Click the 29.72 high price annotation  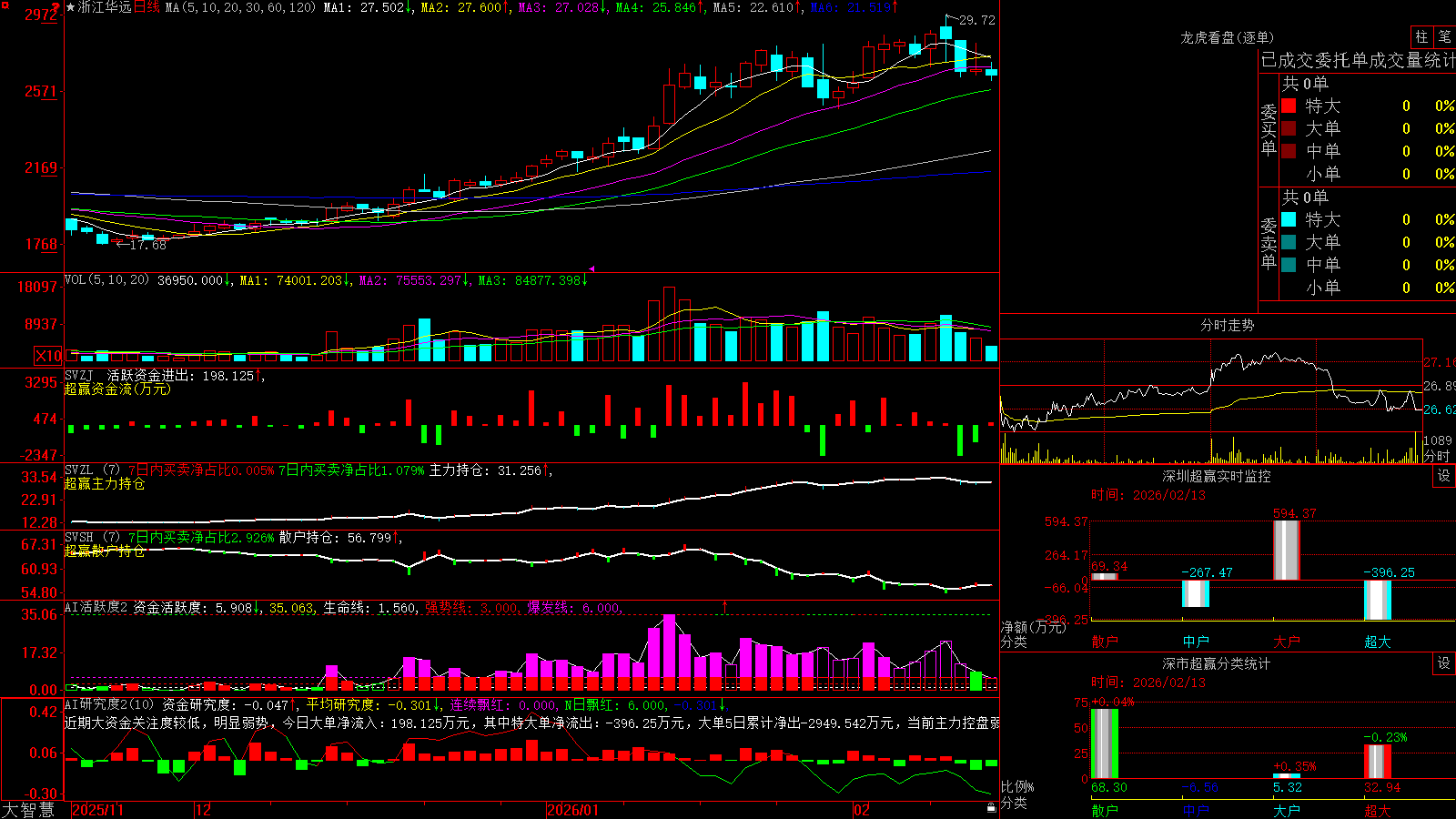977,20
